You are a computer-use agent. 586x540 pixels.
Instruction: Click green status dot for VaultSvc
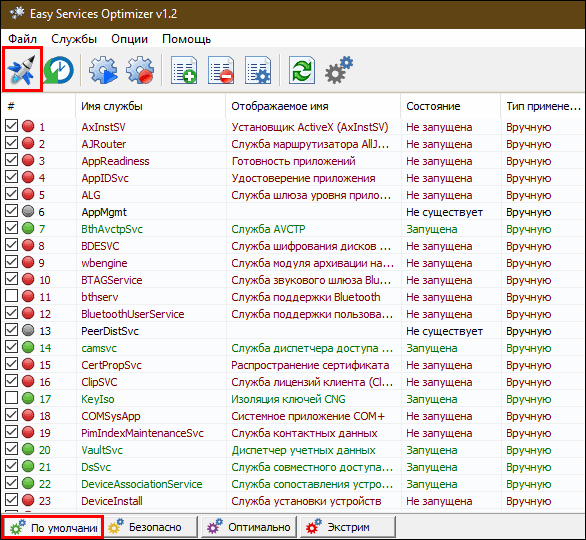[28, 449]
